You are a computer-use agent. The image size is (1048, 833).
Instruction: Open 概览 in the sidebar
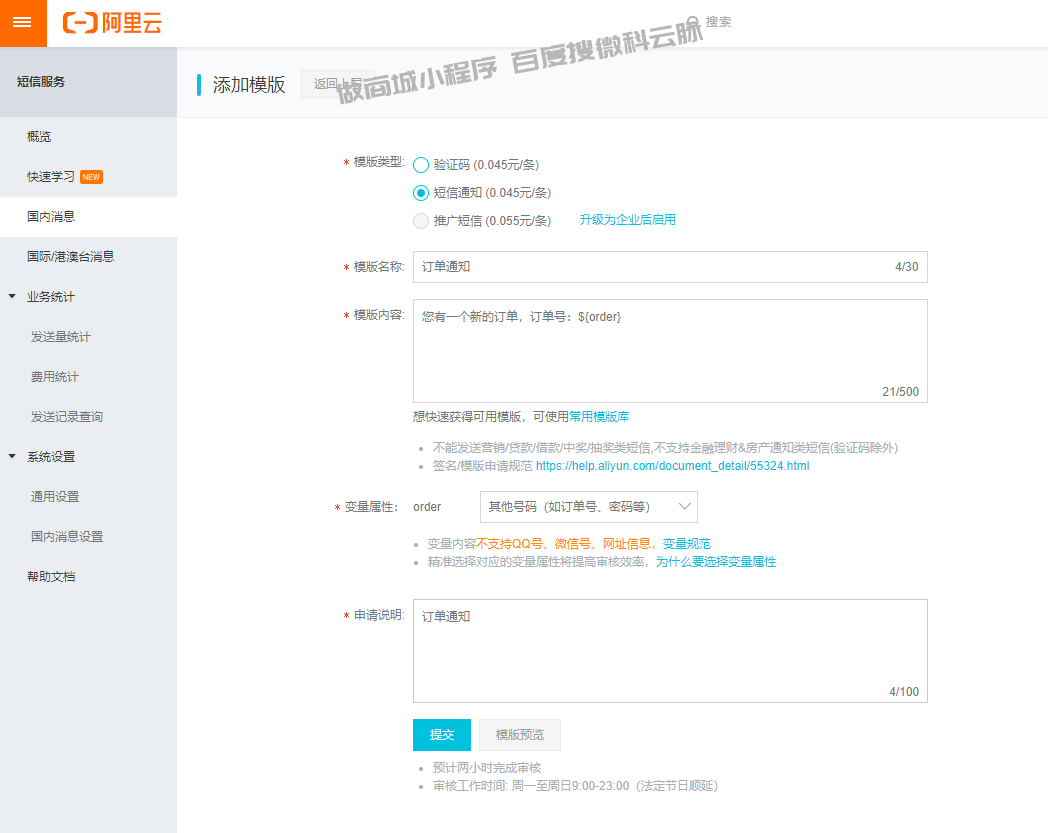(39, 136)
